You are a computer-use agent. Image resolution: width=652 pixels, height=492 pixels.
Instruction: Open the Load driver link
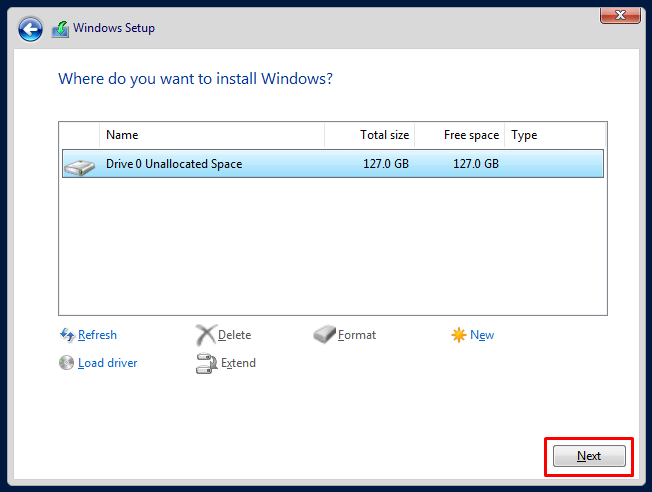click(108, 363)
